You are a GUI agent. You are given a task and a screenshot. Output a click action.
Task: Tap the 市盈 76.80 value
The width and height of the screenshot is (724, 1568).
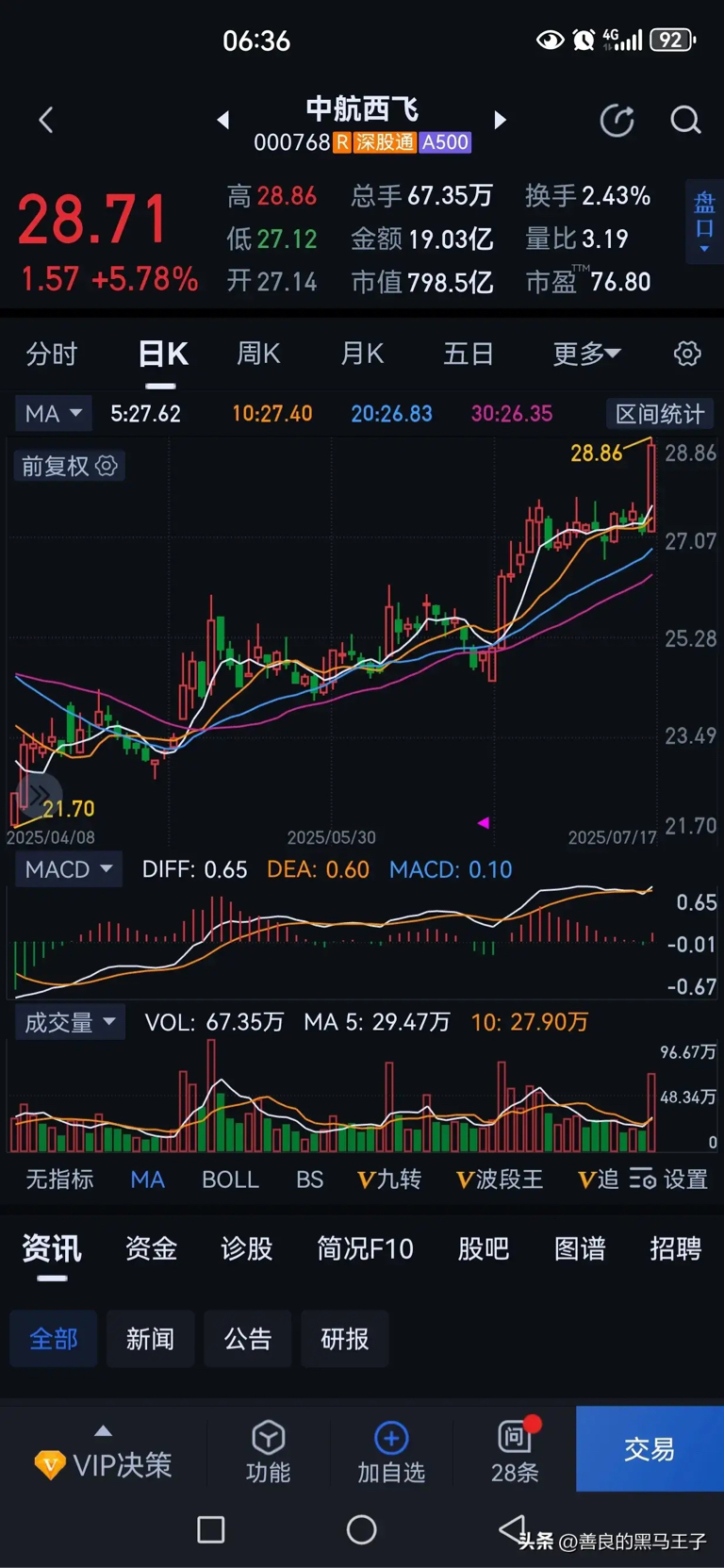[x=588, y=281]
